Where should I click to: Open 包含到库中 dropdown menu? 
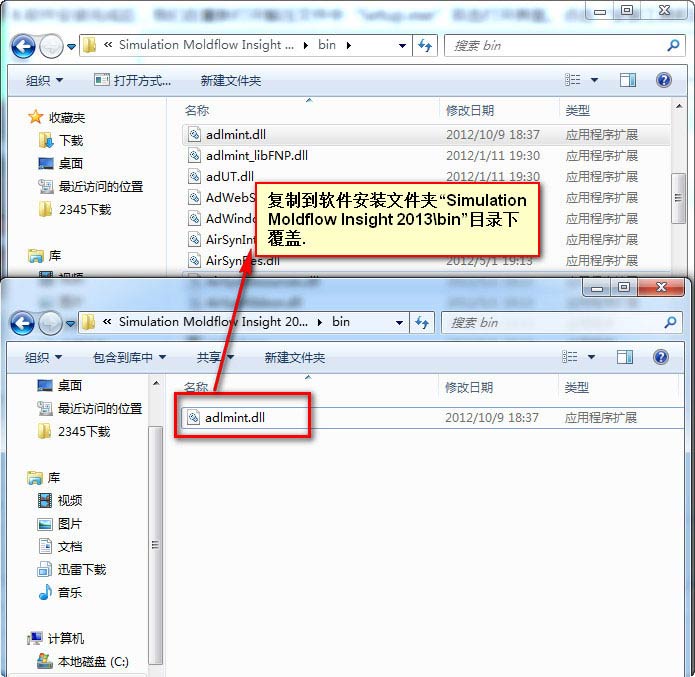[x=129, y=357]
